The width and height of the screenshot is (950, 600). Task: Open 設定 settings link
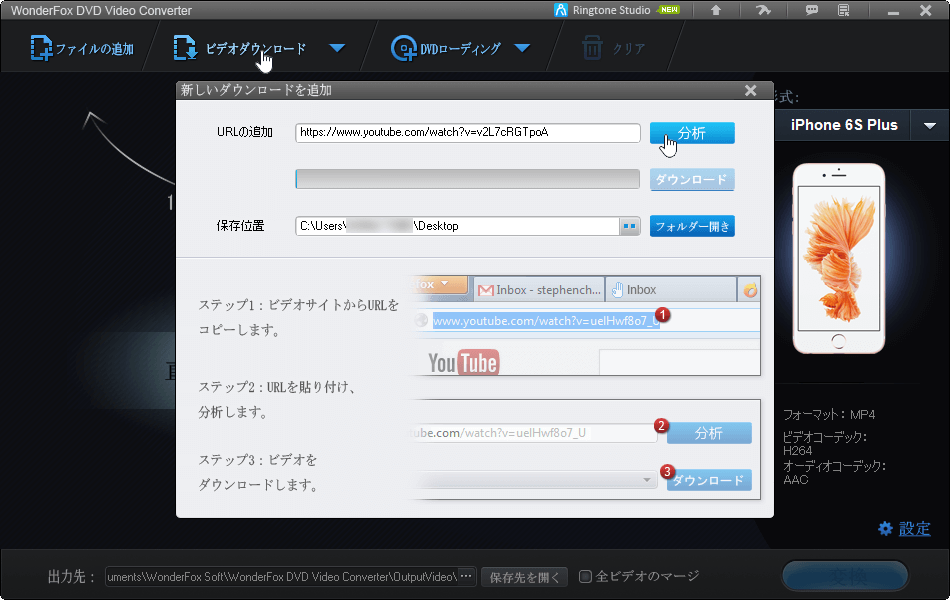pyautogui.click(x=914, y=528)
